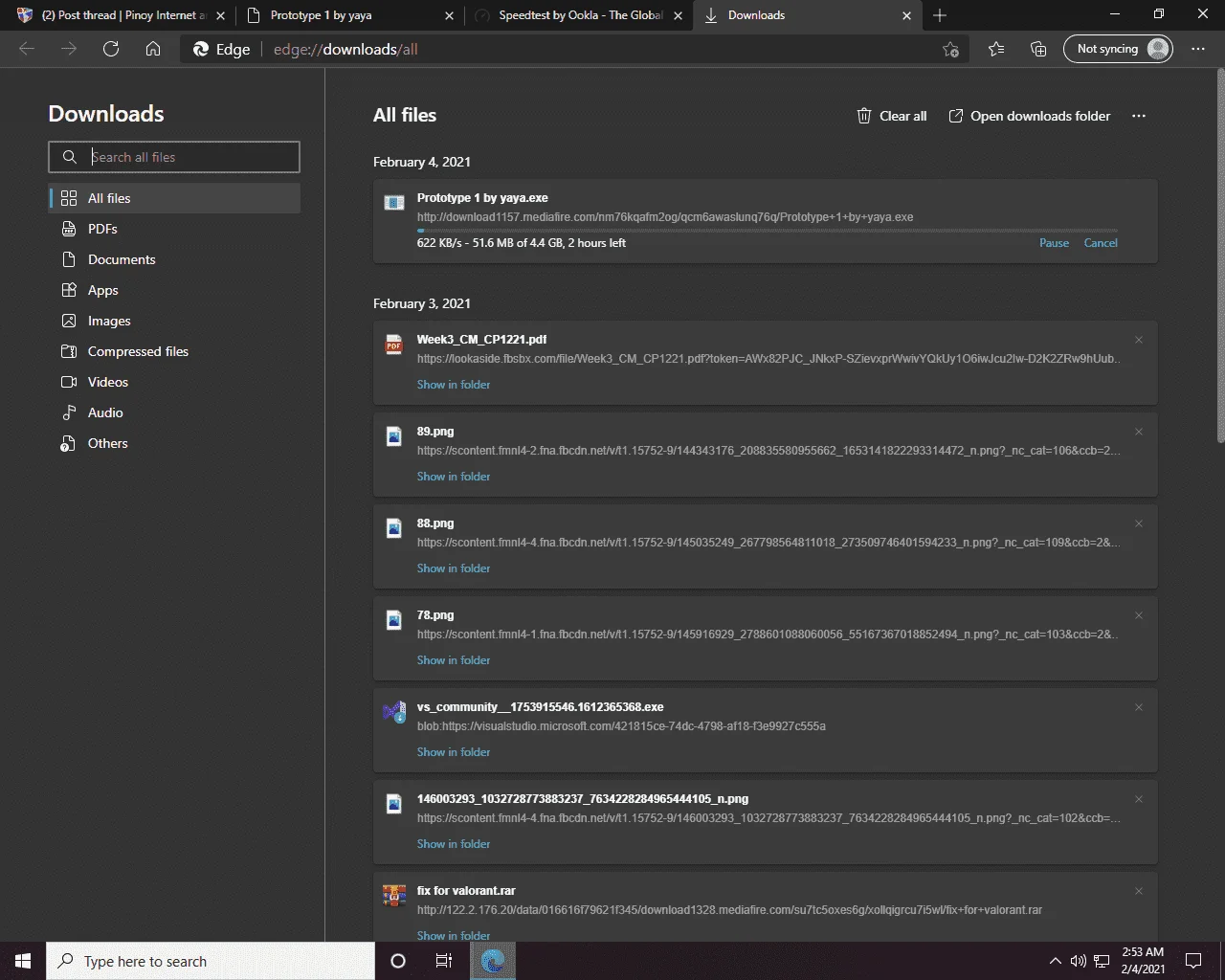Pause the Prototype 1 by yaya.exe download
This screenshot has height=980, width=1225.
(x=1054, y=243)
